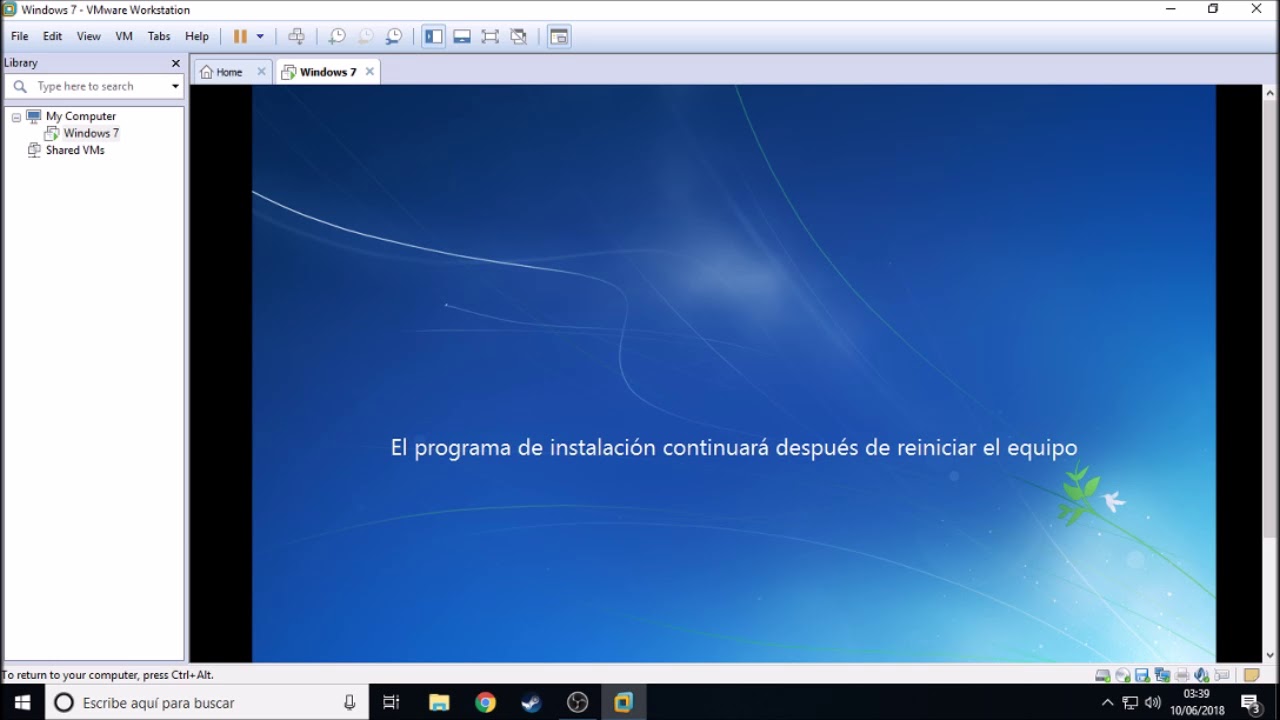Image resolution: width=1280 pixels, height=720 pixels.
Task: Open the Windows Start menu
Action: (22, 703)
